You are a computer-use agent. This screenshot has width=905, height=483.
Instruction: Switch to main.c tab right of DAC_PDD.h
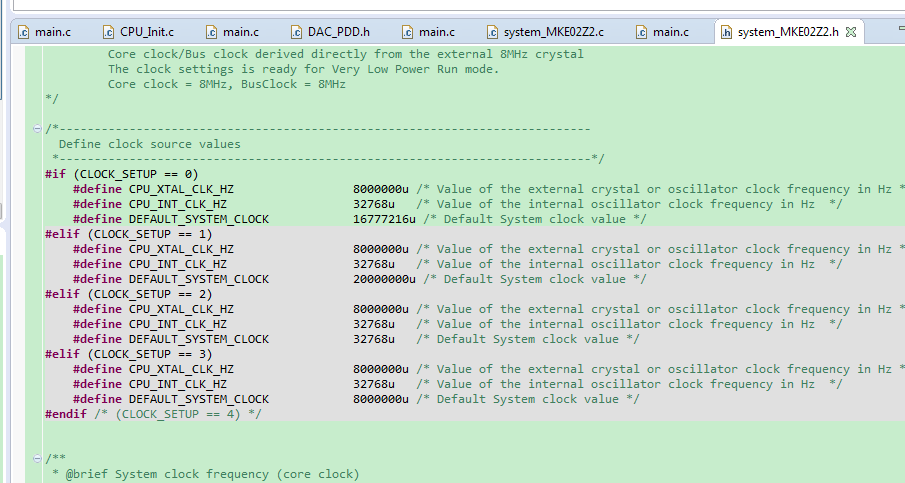pos(436,32)
